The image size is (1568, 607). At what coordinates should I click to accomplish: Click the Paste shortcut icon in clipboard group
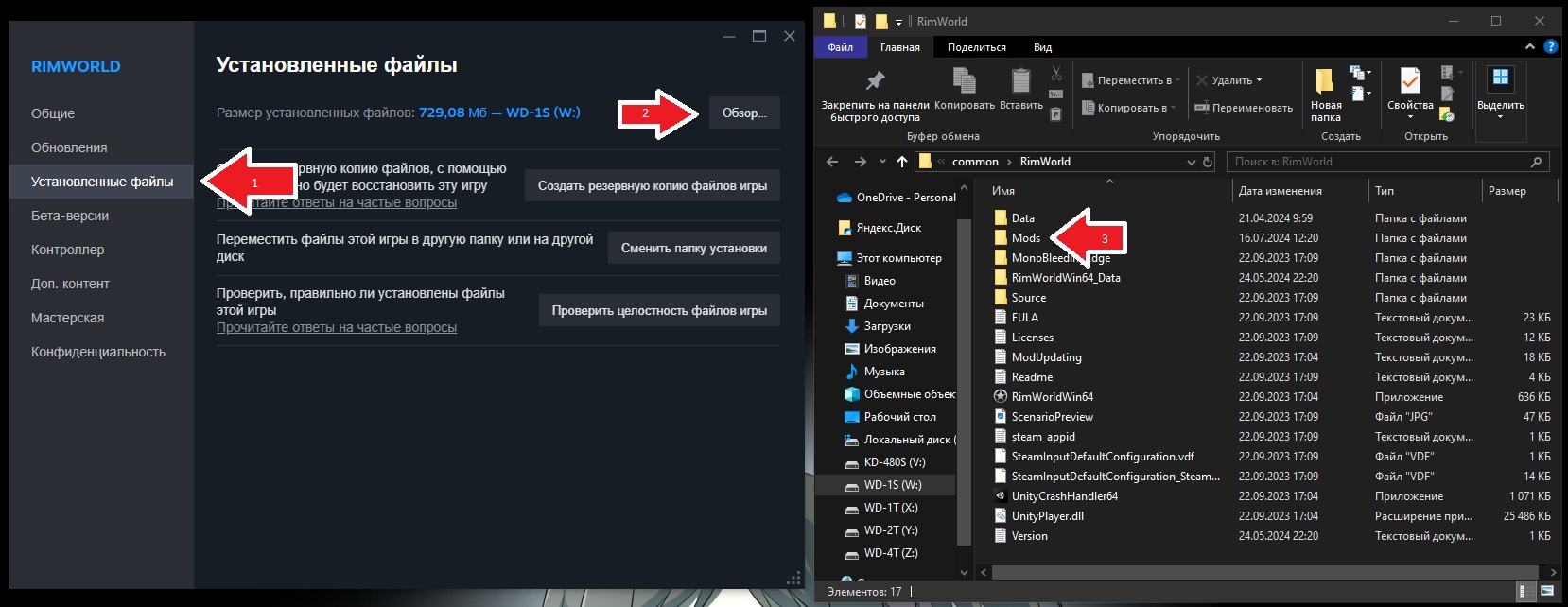(x=1056, y=114)
